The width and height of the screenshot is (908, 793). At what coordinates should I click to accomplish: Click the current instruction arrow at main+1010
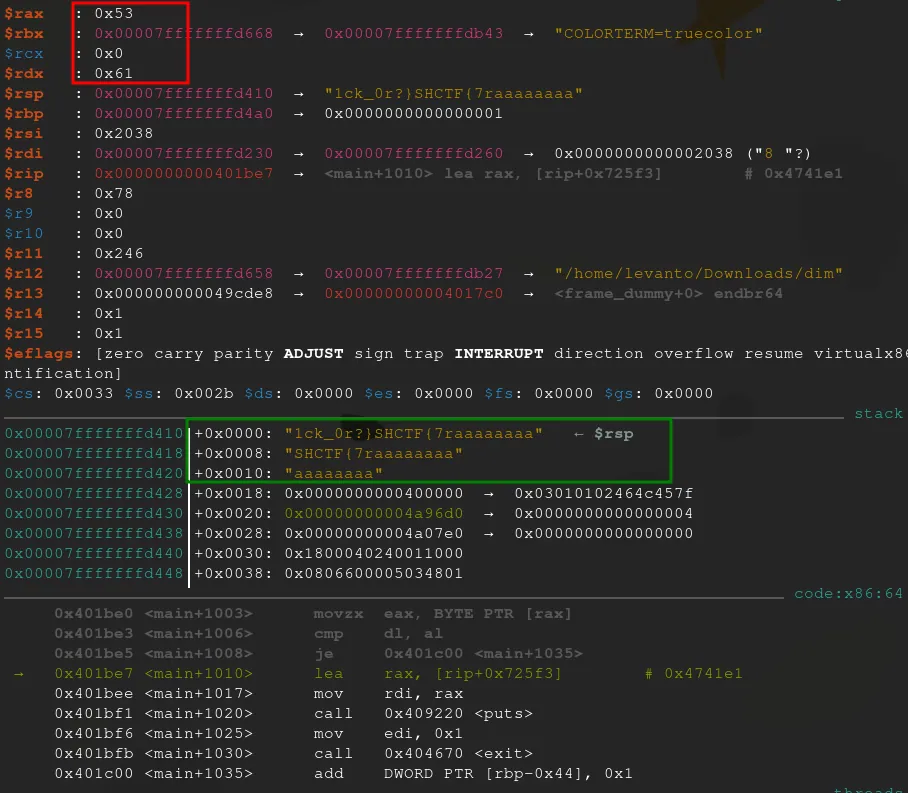[19, 674]
